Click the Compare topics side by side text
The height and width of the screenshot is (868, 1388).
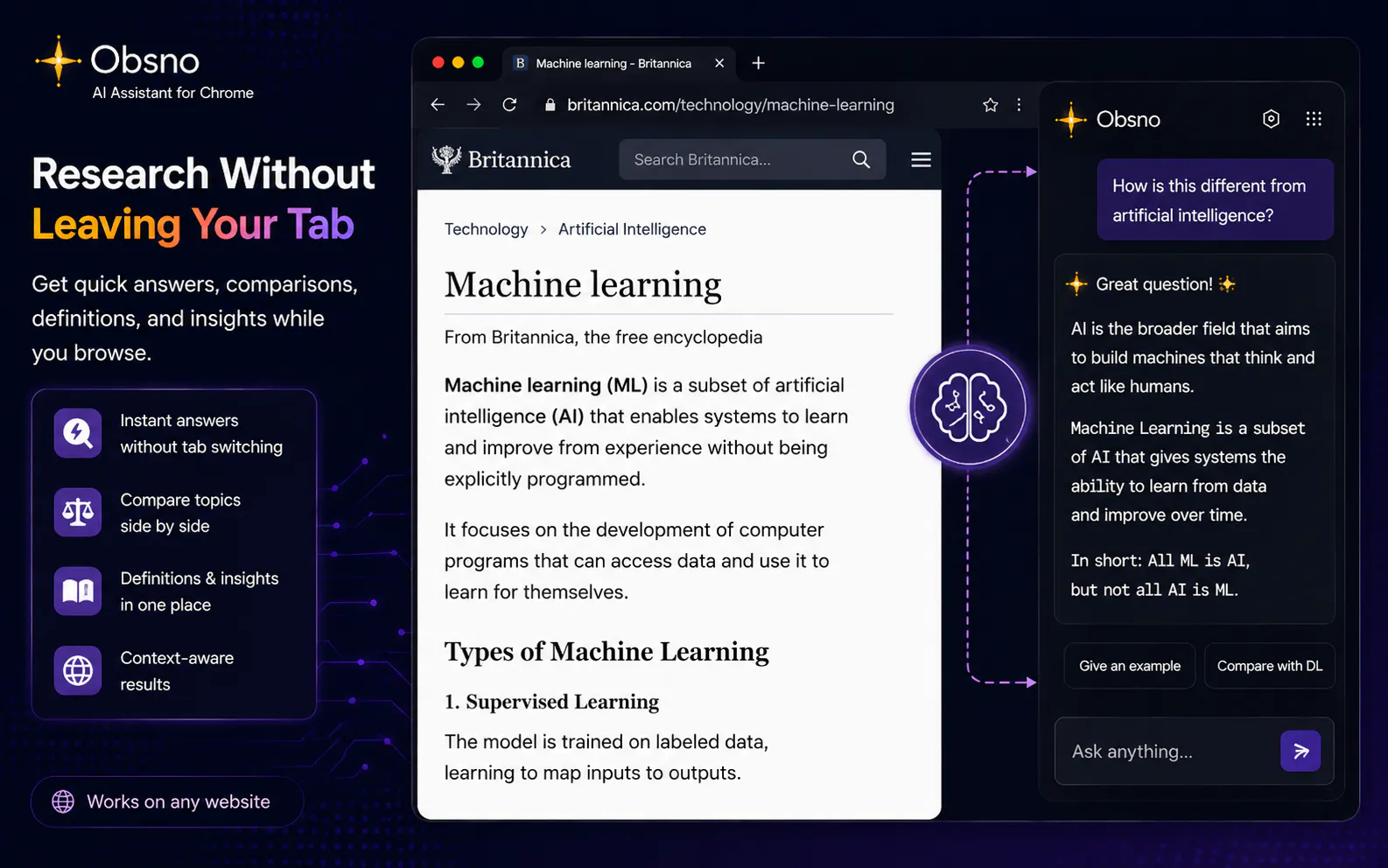tap(180, 513)
